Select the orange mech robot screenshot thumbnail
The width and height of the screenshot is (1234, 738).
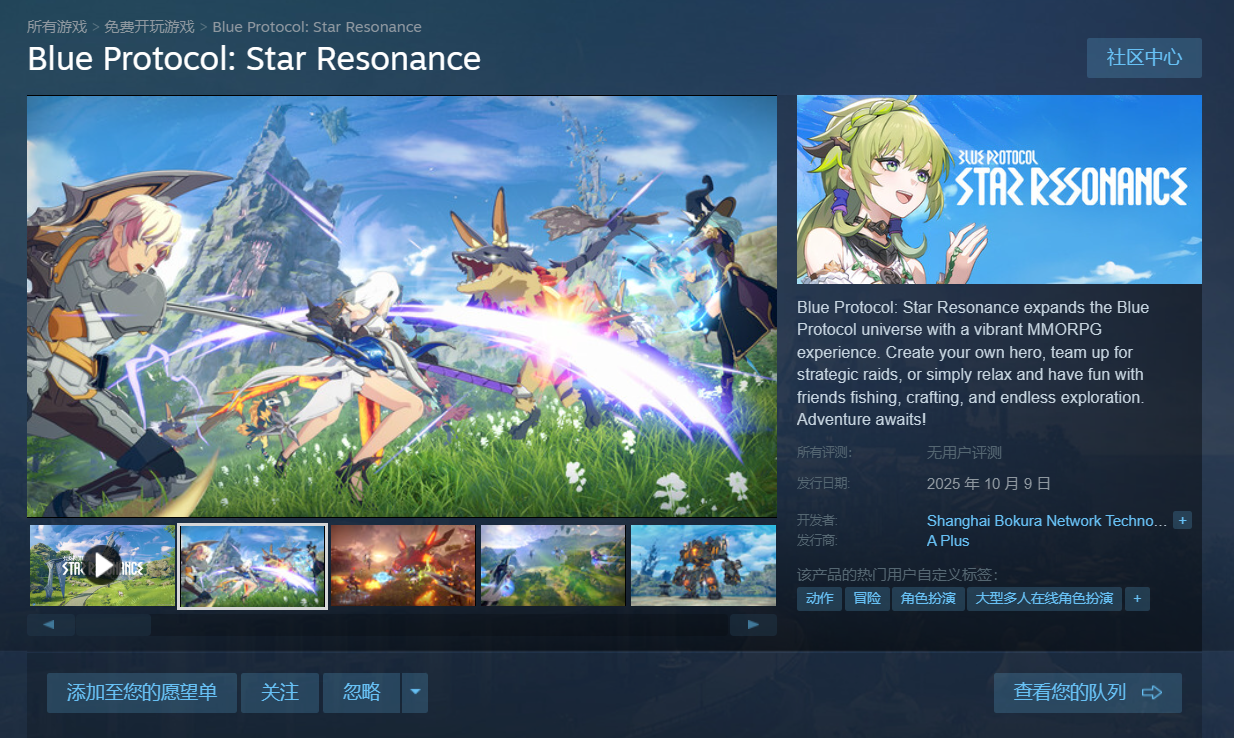pos(704,565)
